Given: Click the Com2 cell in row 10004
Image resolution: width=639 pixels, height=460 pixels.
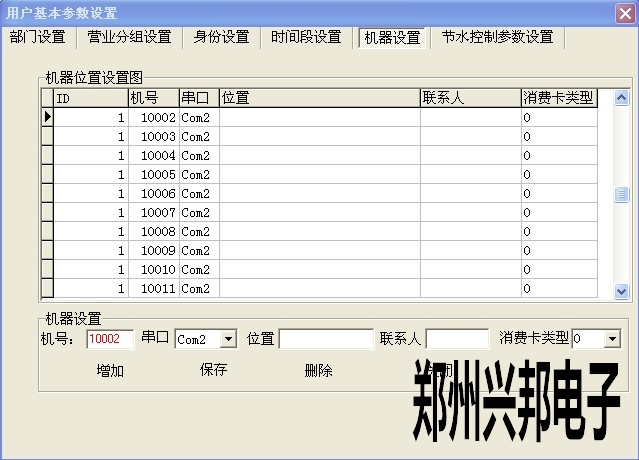Looking at the screenshot, I should pos(199,156).
